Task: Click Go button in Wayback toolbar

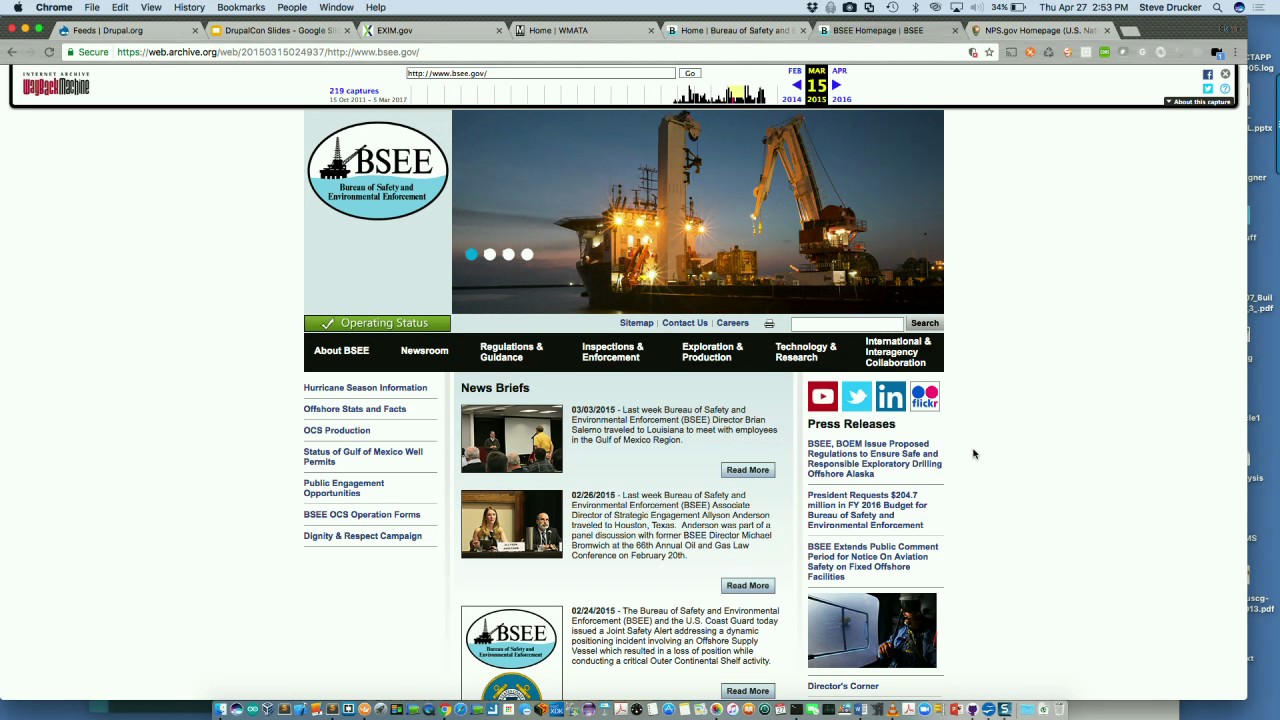Action: tap(689, 73)
